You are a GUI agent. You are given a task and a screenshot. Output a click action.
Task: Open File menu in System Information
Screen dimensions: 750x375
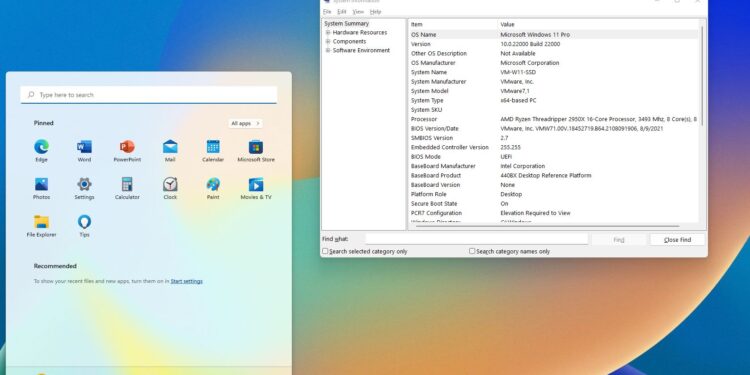[x=327, y=12]
